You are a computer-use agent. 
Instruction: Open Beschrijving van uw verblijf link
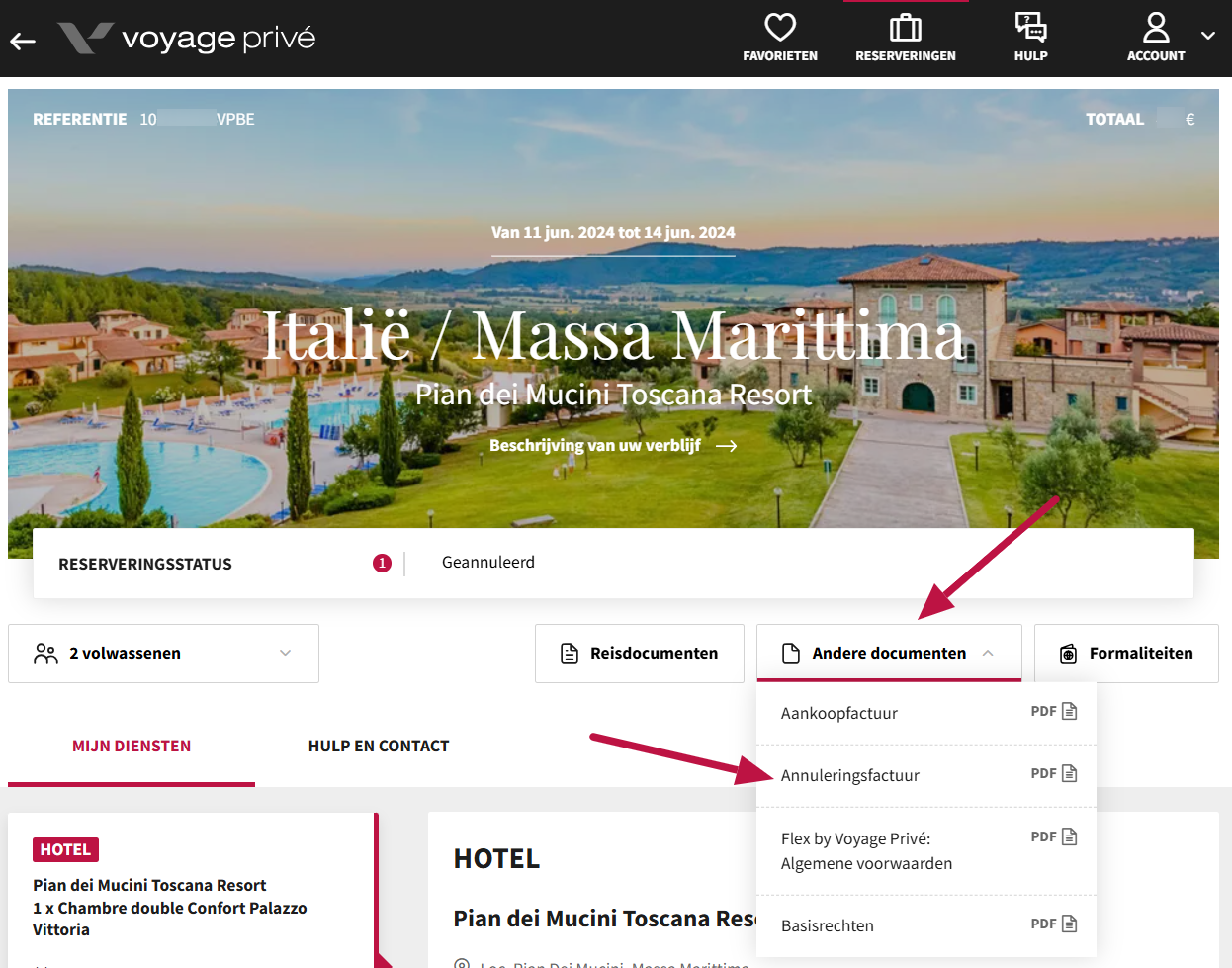(613, 446)
